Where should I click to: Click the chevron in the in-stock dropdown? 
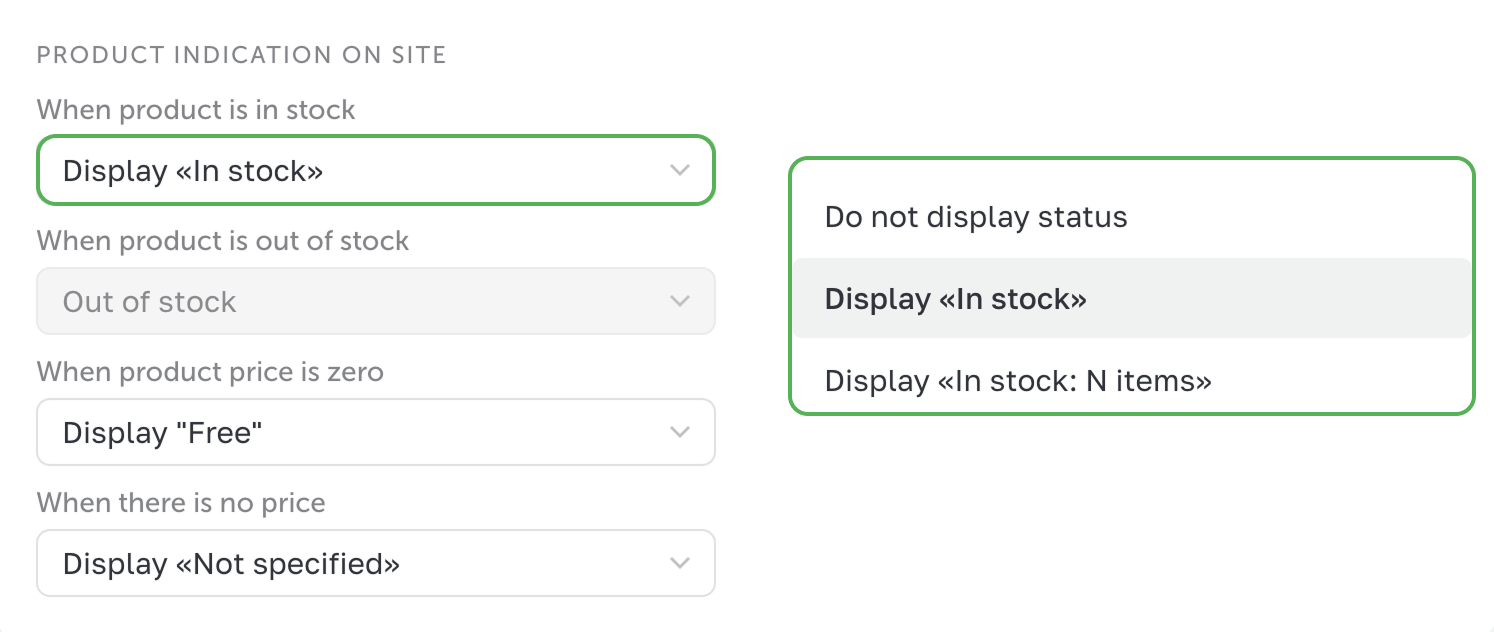(x=680, y=170)
